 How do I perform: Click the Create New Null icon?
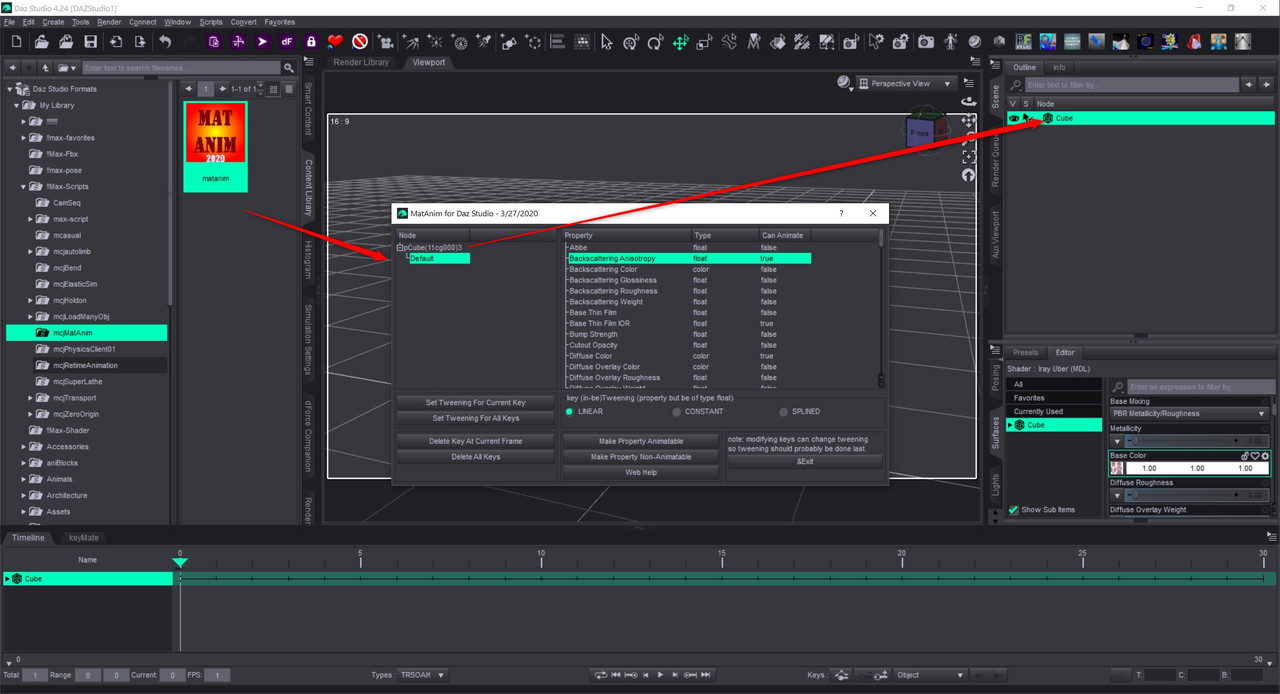click(534, 42)
